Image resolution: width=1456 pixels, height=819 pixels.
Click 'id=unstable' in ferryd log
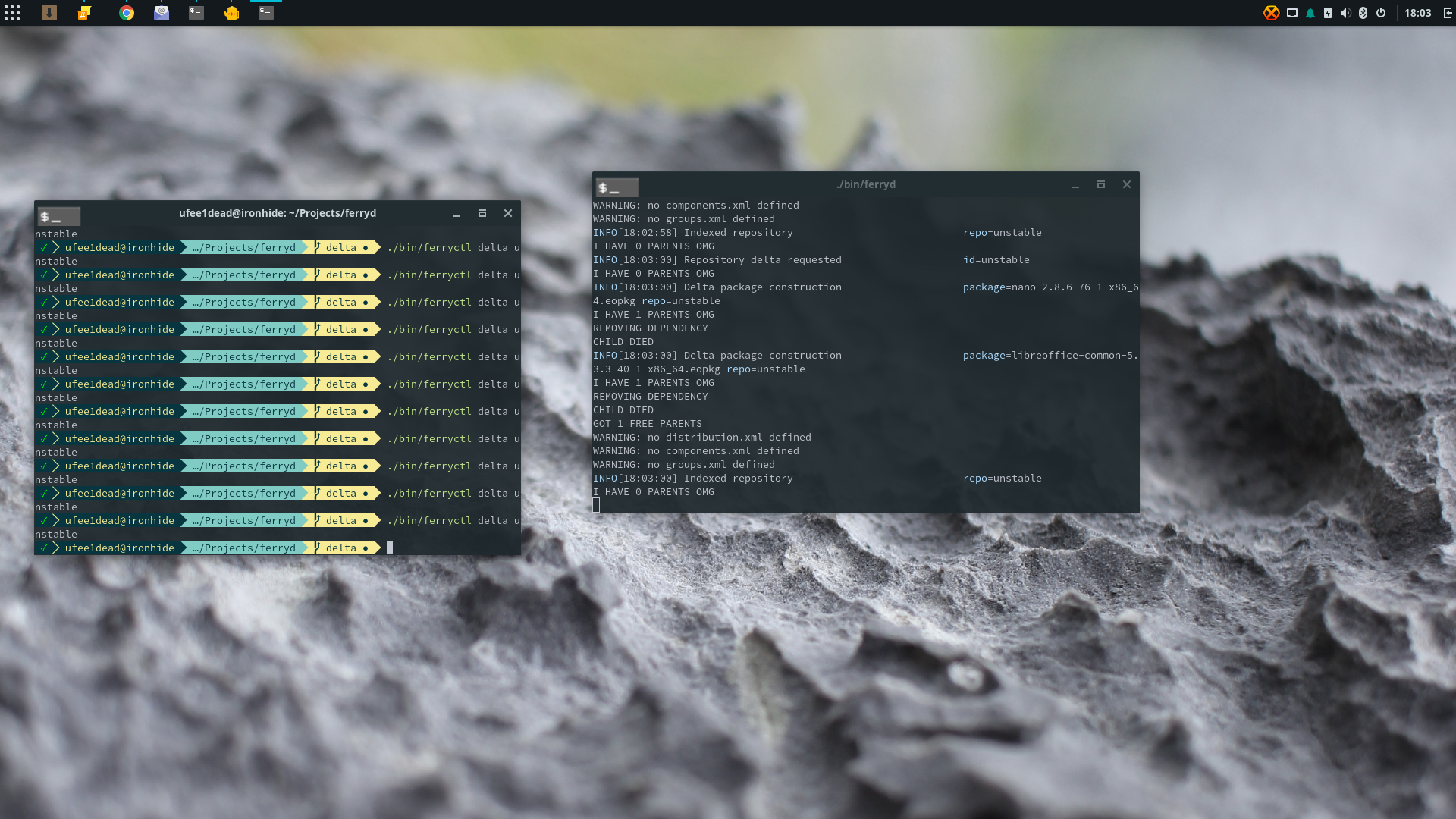[996, 259]
